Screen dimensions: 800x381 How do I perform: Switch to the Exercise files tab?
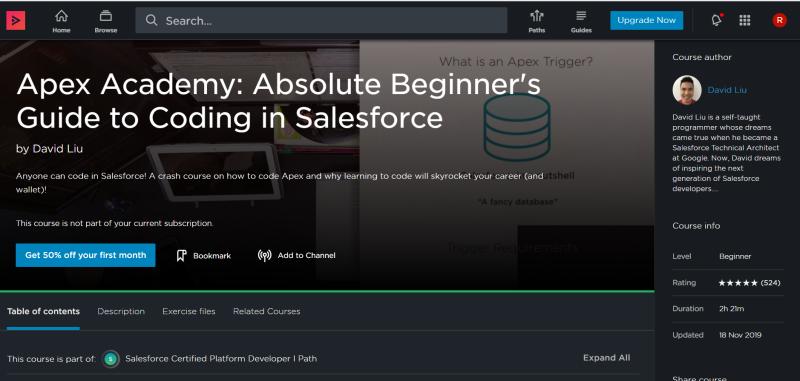point(189,311)
